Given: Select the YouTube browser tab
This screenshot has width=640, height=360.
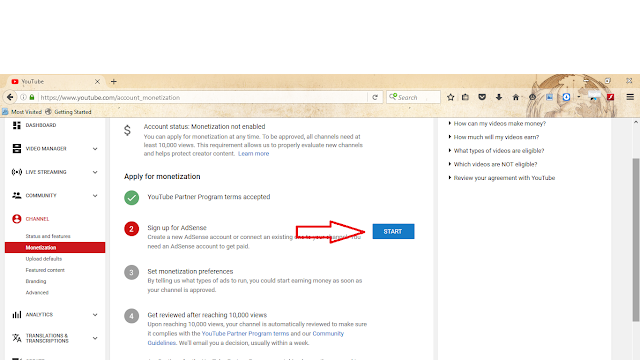Looking at the screenshot, I should pos(55,82).
